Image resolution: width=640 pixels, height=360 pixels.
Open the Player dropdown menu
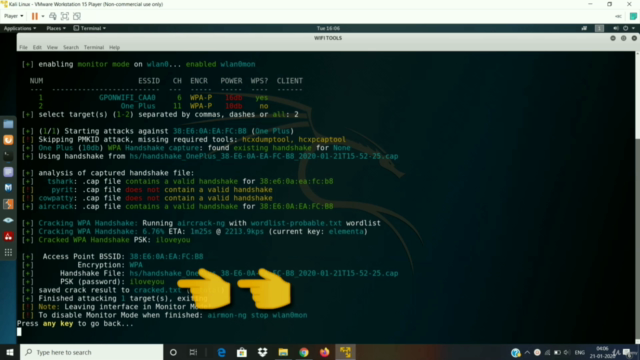(x=13, y=16)
